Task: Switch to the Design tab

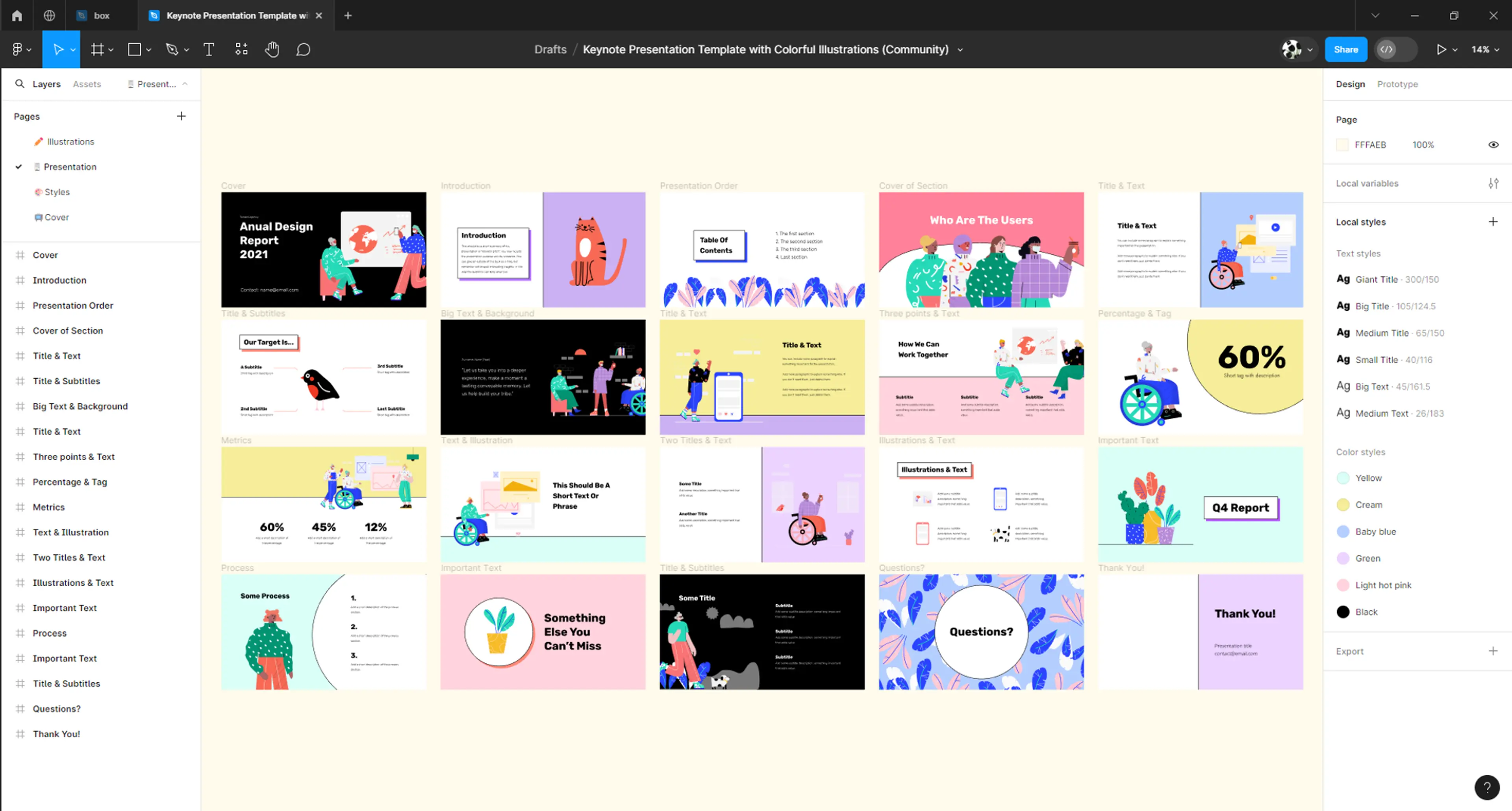Action: [x=1350, y=84]
